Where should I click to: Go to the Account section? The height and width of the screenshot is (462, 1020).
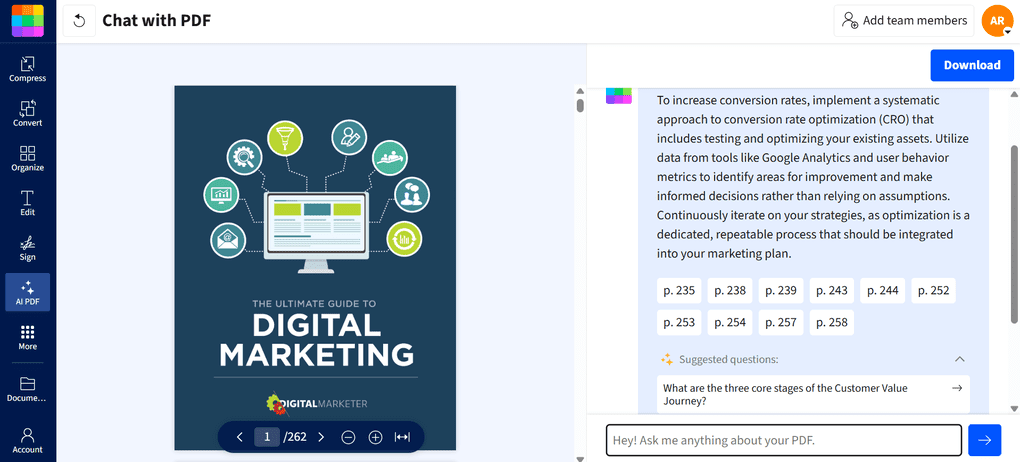point(27,440)
